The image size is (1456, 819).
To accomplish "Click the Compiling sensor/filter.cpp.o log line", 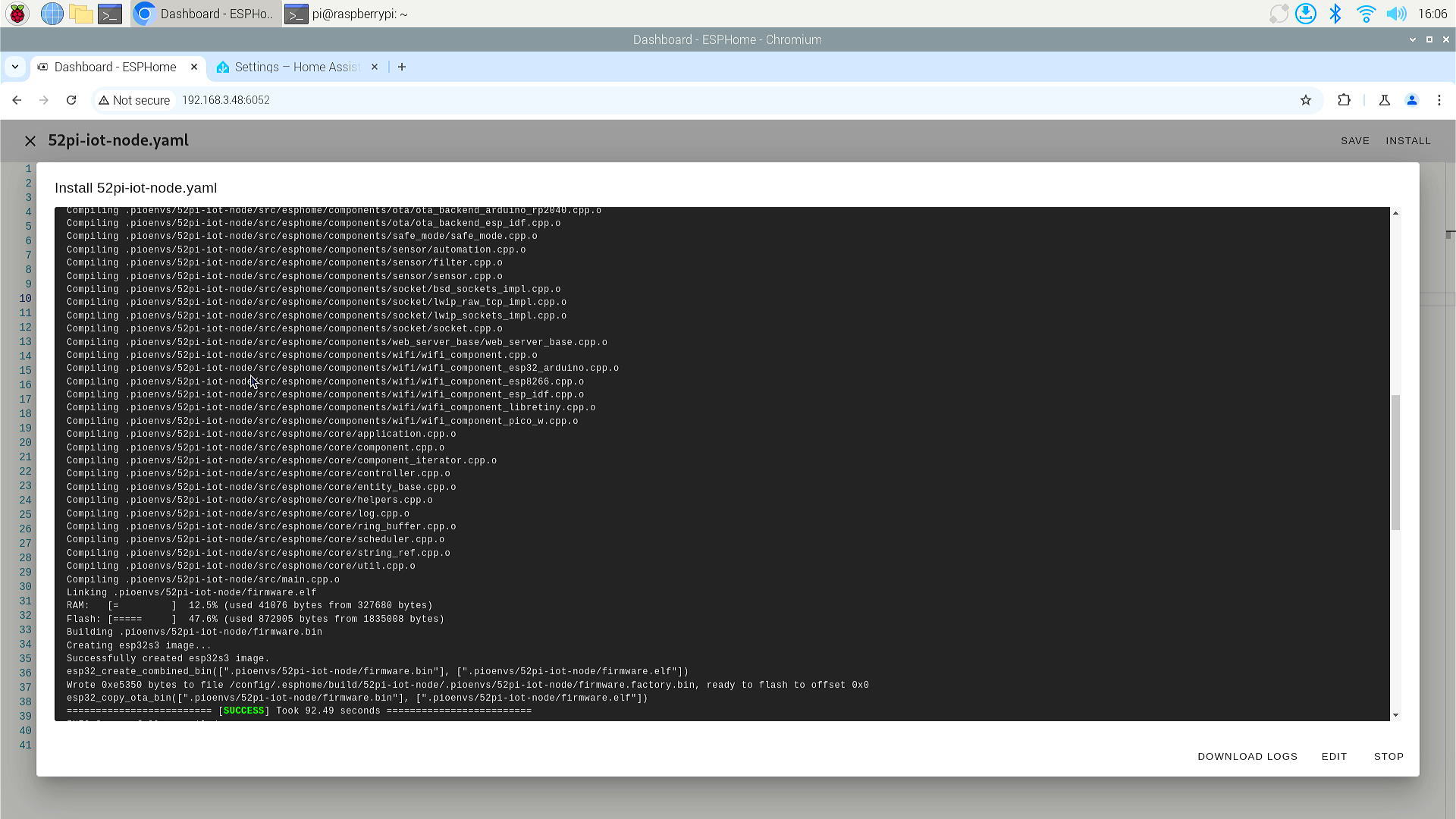I will [x=284, y=263].
